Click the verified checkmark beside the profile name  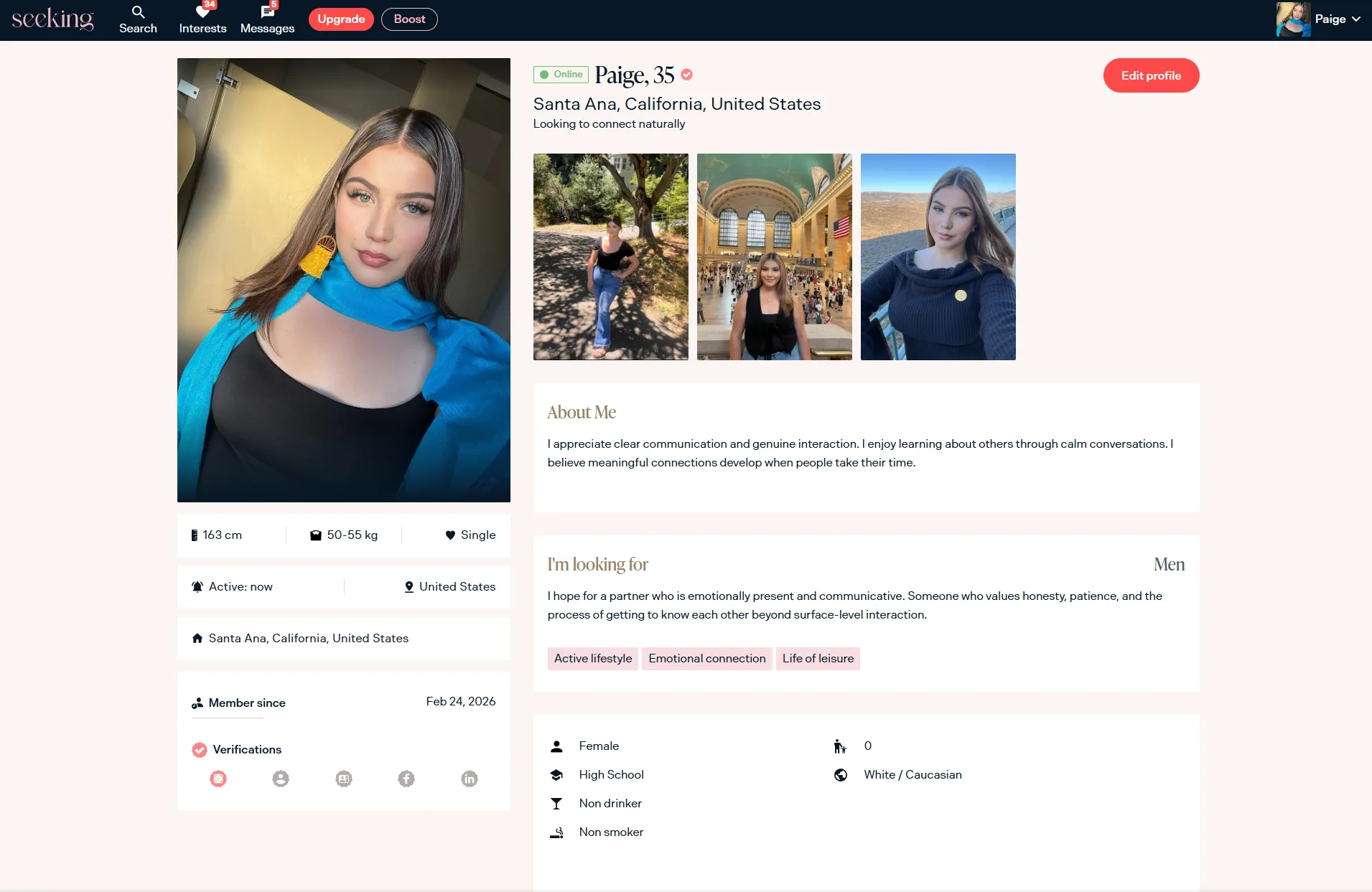[687, 74]
